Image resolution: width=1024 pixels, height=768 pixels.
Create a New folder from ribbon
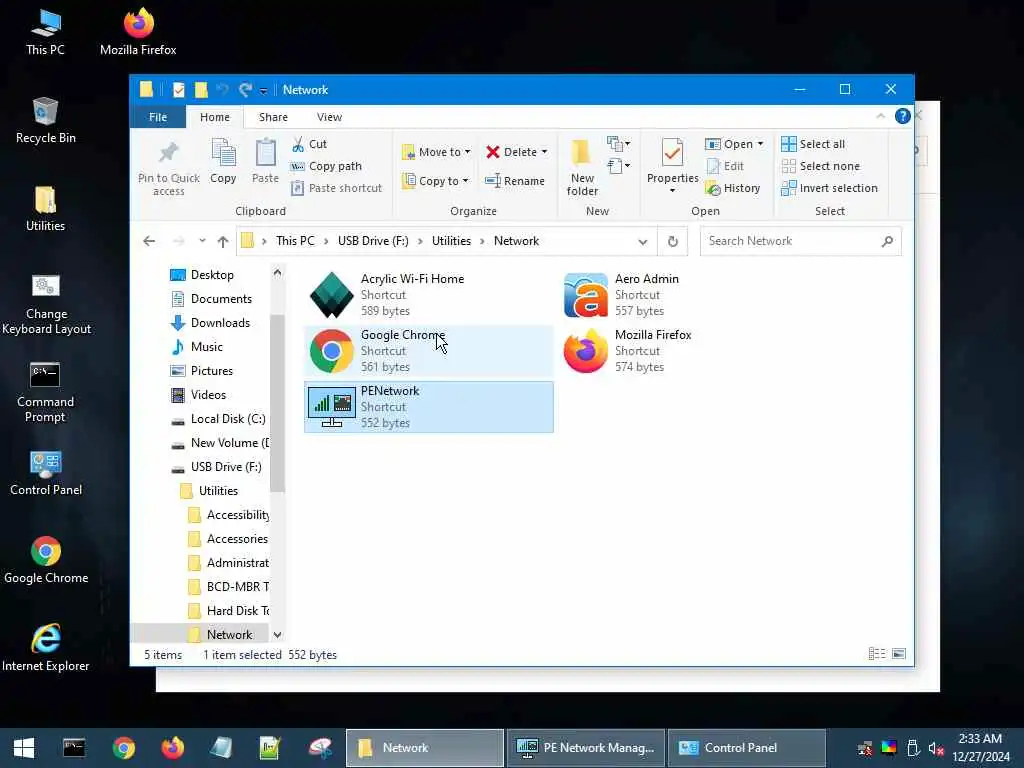coord(582,168)
